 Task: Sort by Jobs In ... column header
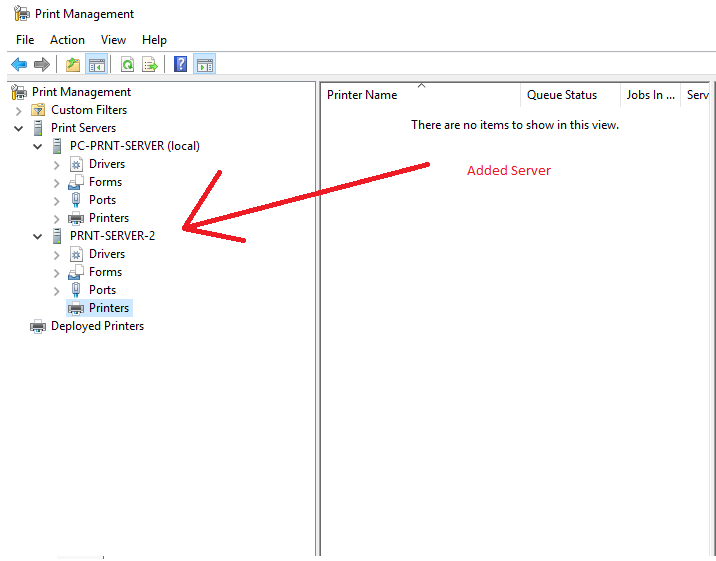coord(650,95)
